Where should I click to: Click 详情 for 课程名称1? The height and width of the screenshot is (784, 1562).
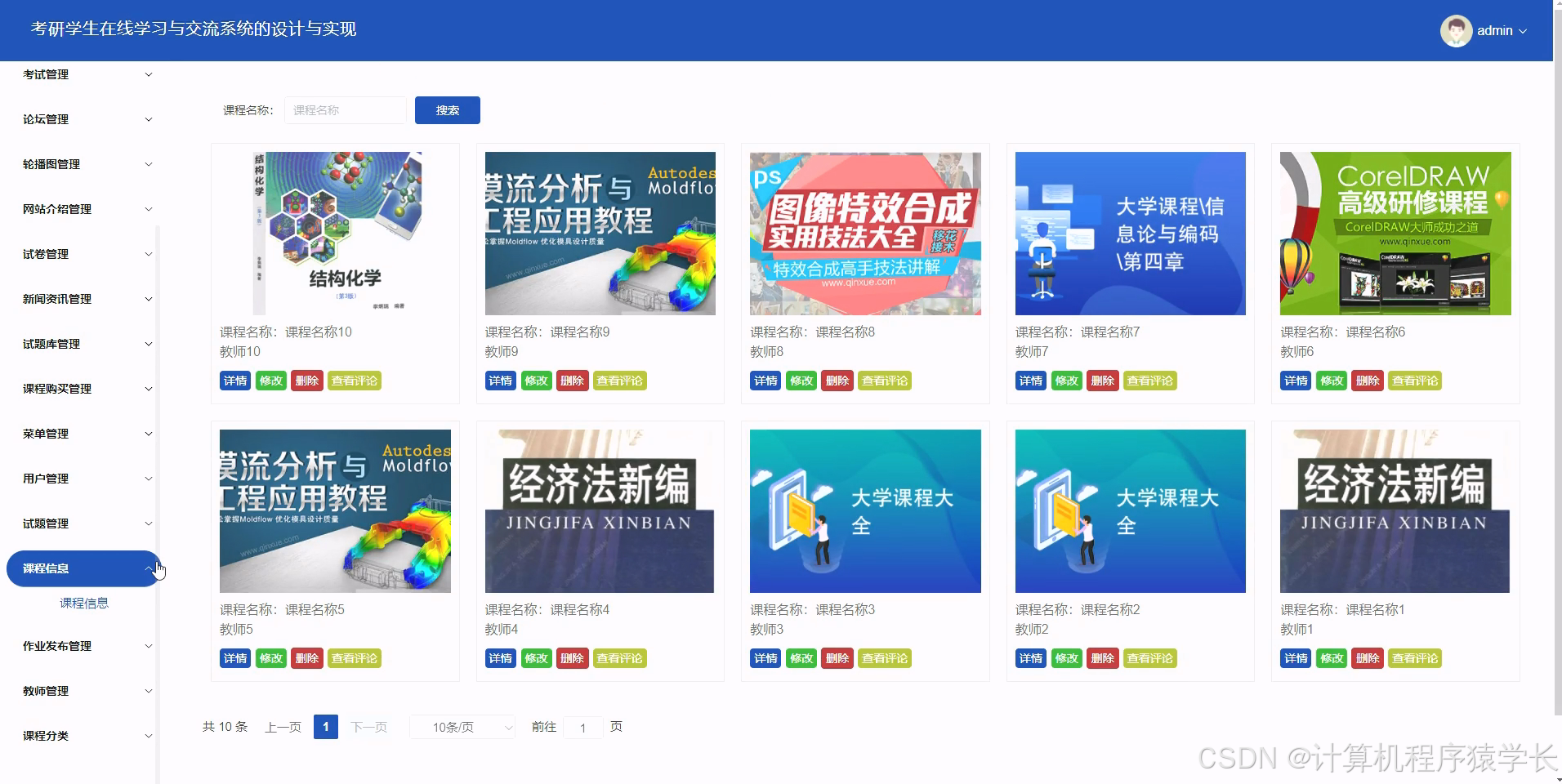(1295, 657)
